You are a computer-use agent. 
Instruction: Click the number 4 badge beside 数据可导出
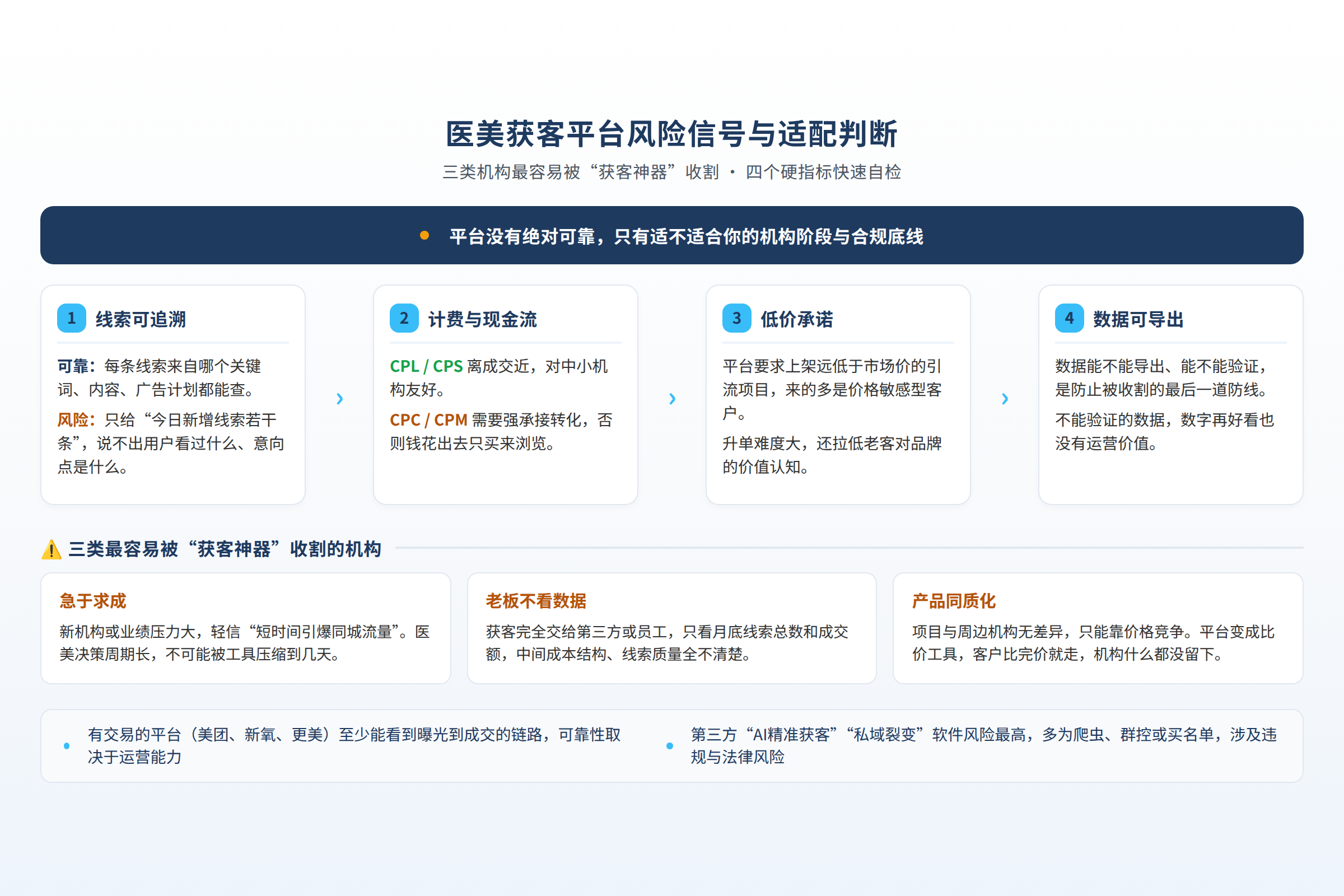click(x=1069, y=318)
